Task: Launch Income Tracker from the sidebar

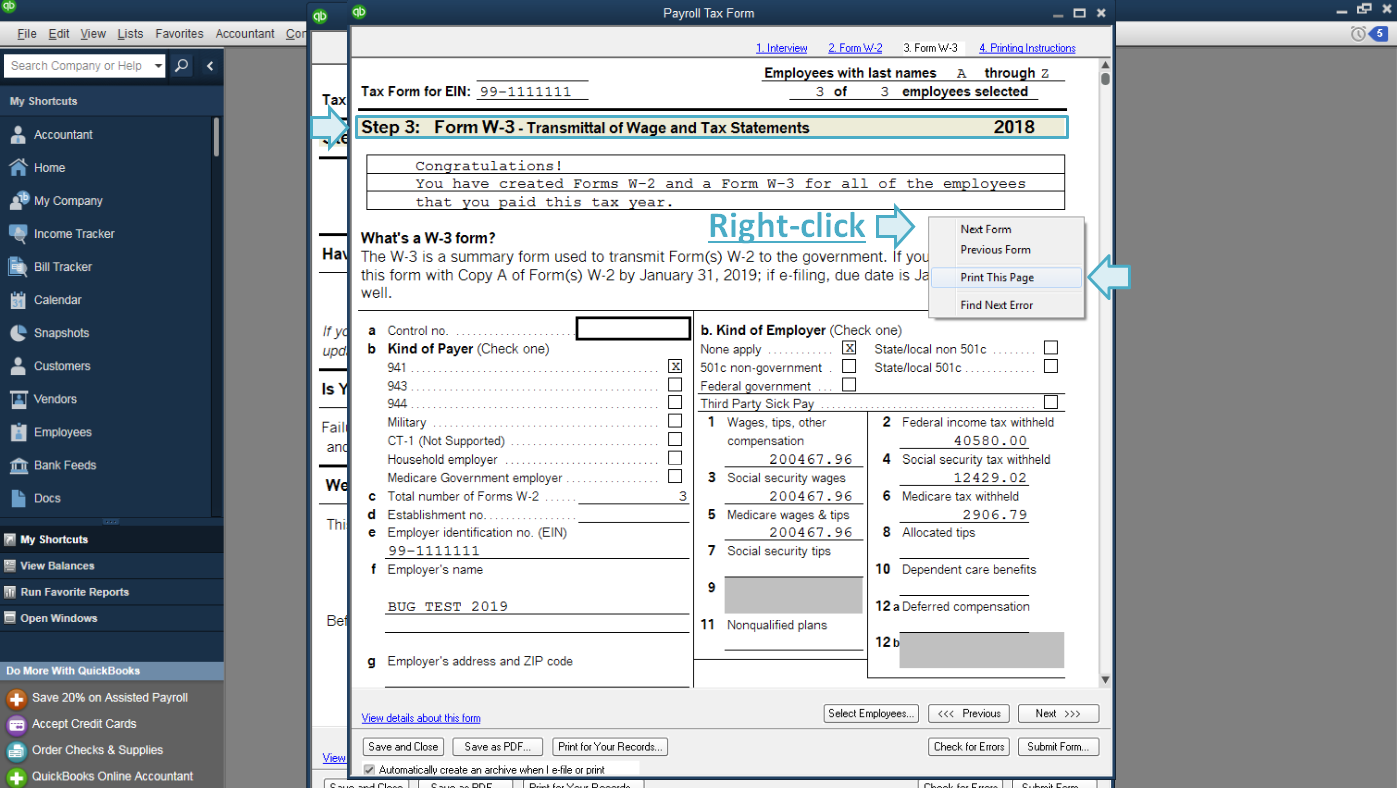Action: tap(18, 233)
